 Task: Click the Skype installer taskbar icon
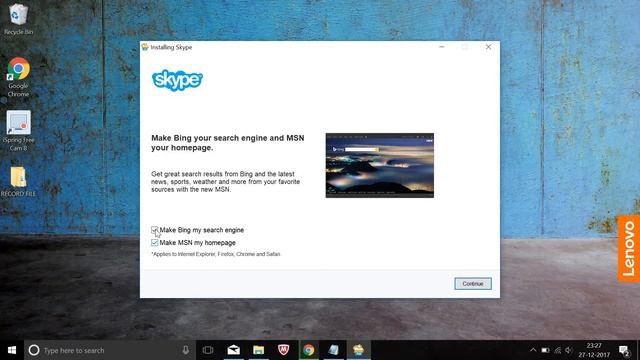(358, 350)
